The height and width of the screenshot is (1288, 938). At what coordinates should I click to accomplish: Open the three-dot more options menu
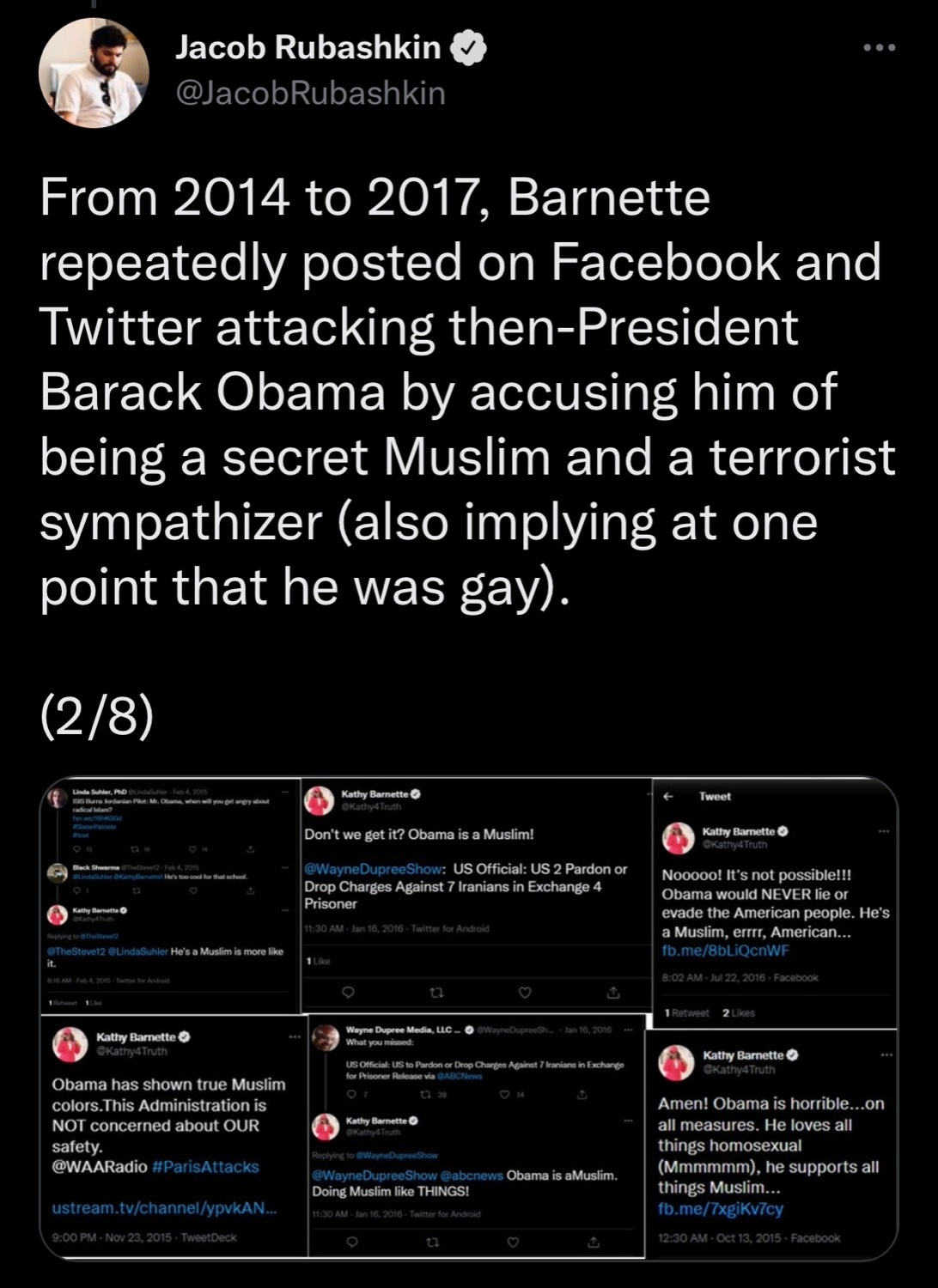pyautogui.click(x=880, y=48)
